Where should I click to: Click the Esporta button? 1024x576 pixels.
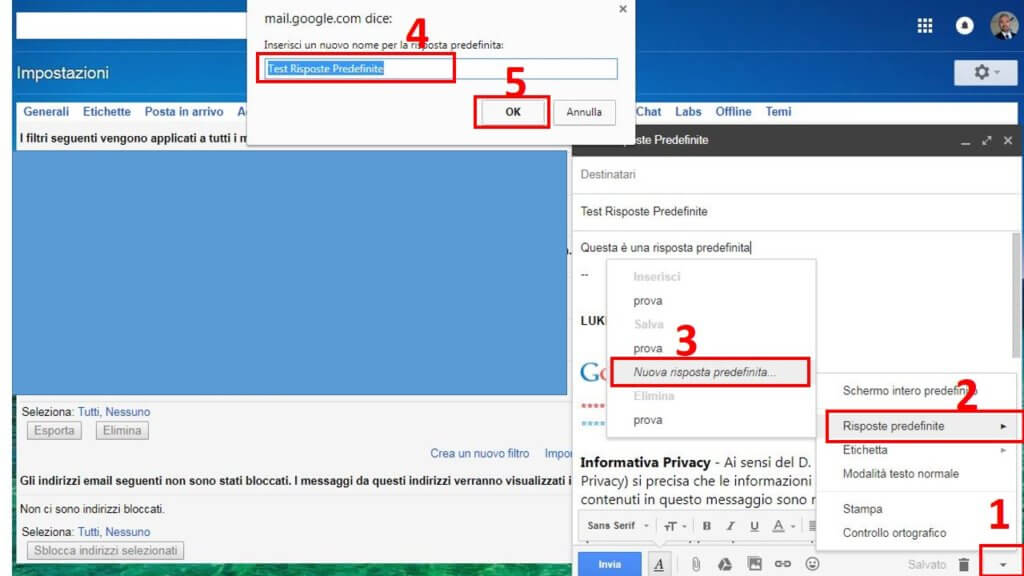tap(54, 431)
